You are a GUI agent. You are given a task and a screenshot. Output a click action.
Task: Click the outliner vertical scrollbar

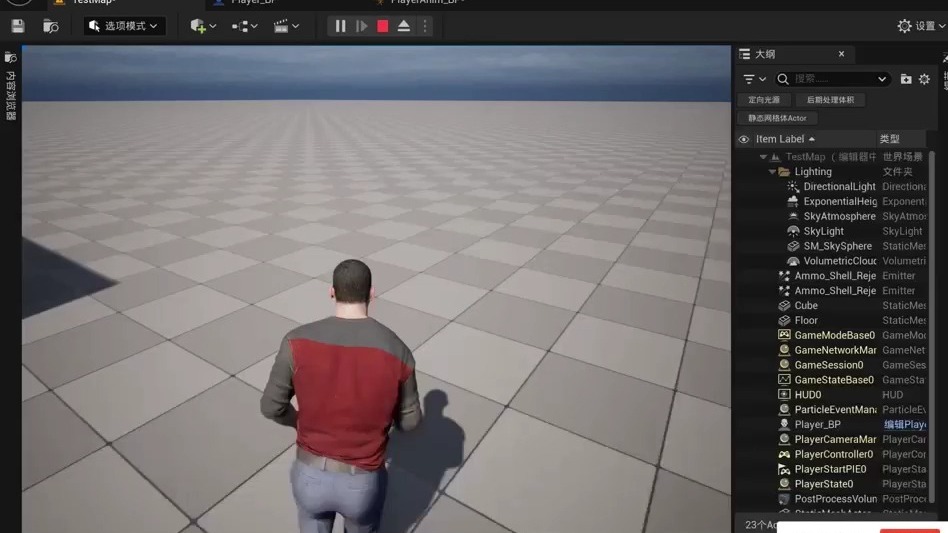(x=932, y=326)
